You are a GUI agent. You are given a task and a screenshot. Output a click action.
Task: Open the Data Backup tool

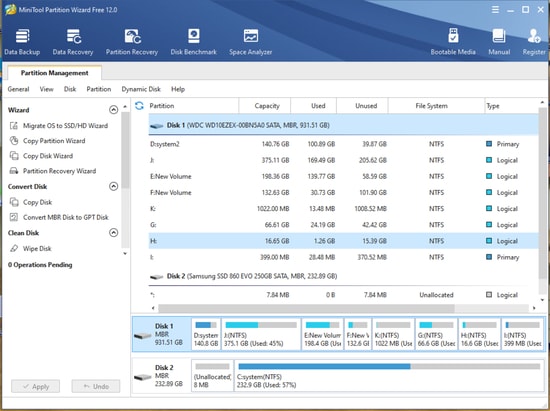22,42
